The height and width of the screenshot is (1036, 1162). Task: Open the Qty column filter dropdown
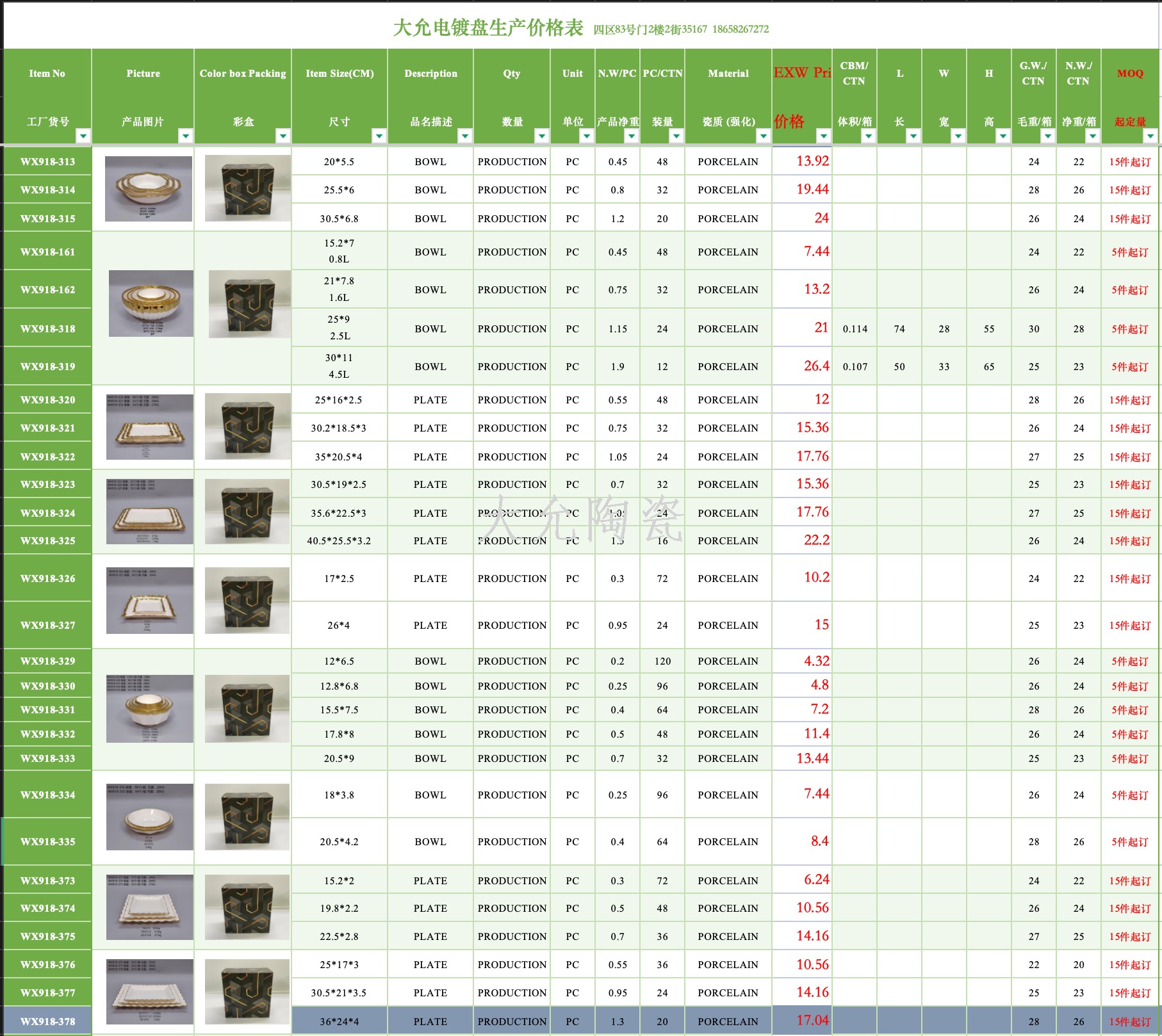pyautogui.click(x=542, y=136)
